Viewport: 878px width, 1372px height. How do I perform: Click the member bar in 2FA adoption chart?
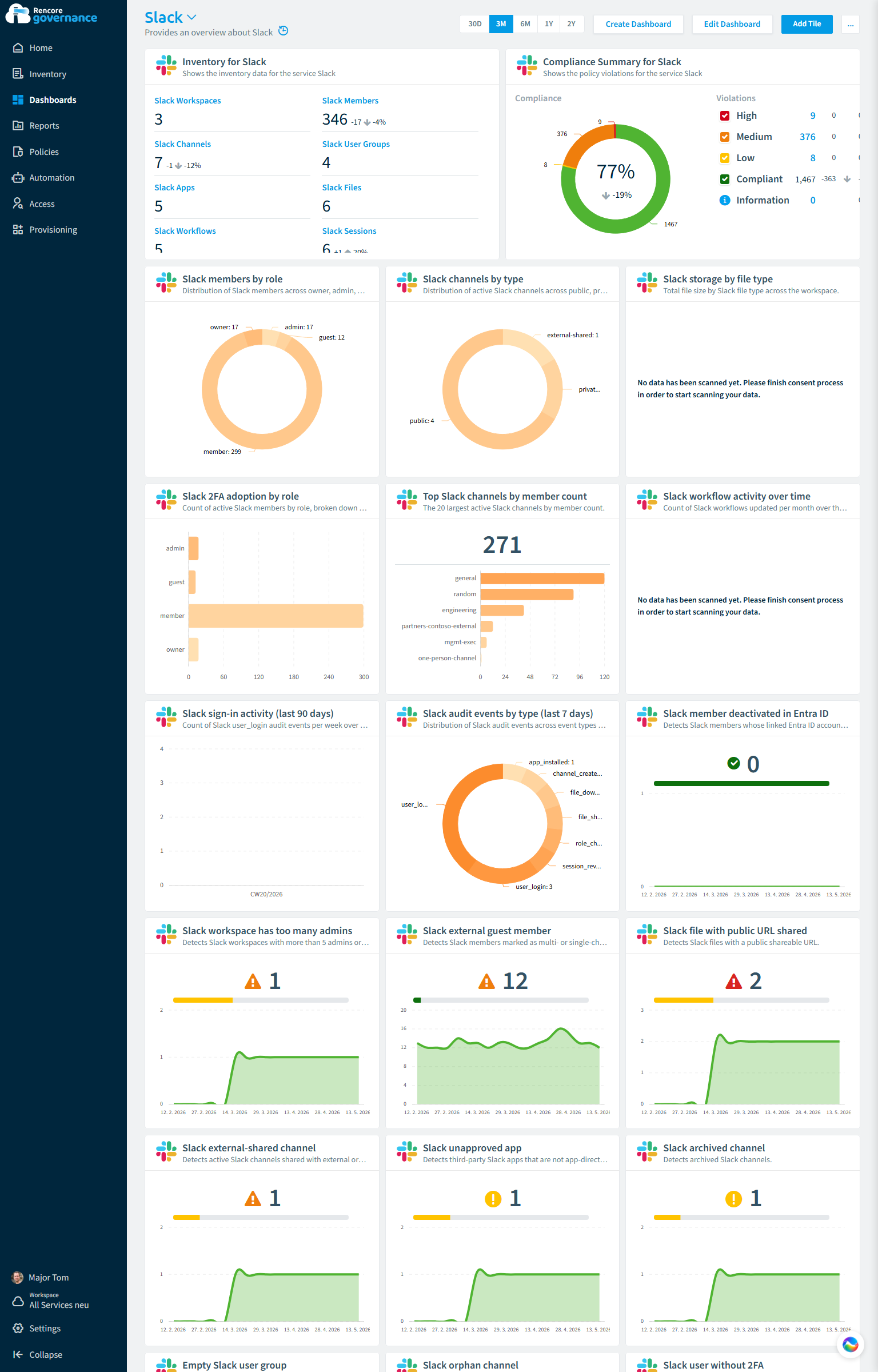[276, 616]
